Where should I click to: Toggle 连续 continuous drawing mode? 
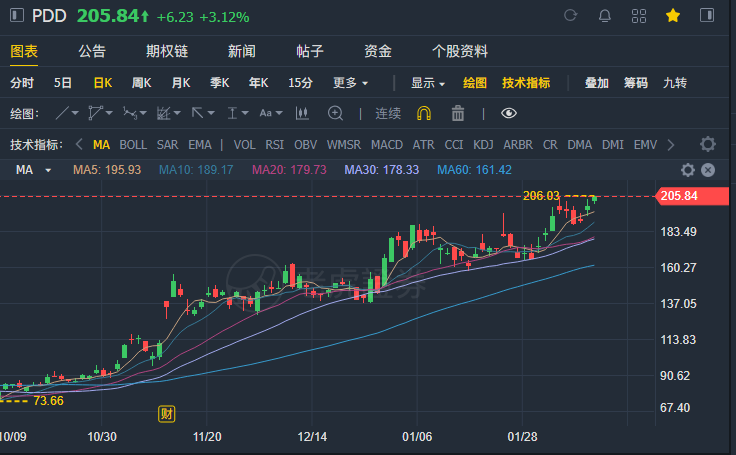pyautogui.click(x=388, y=113)
